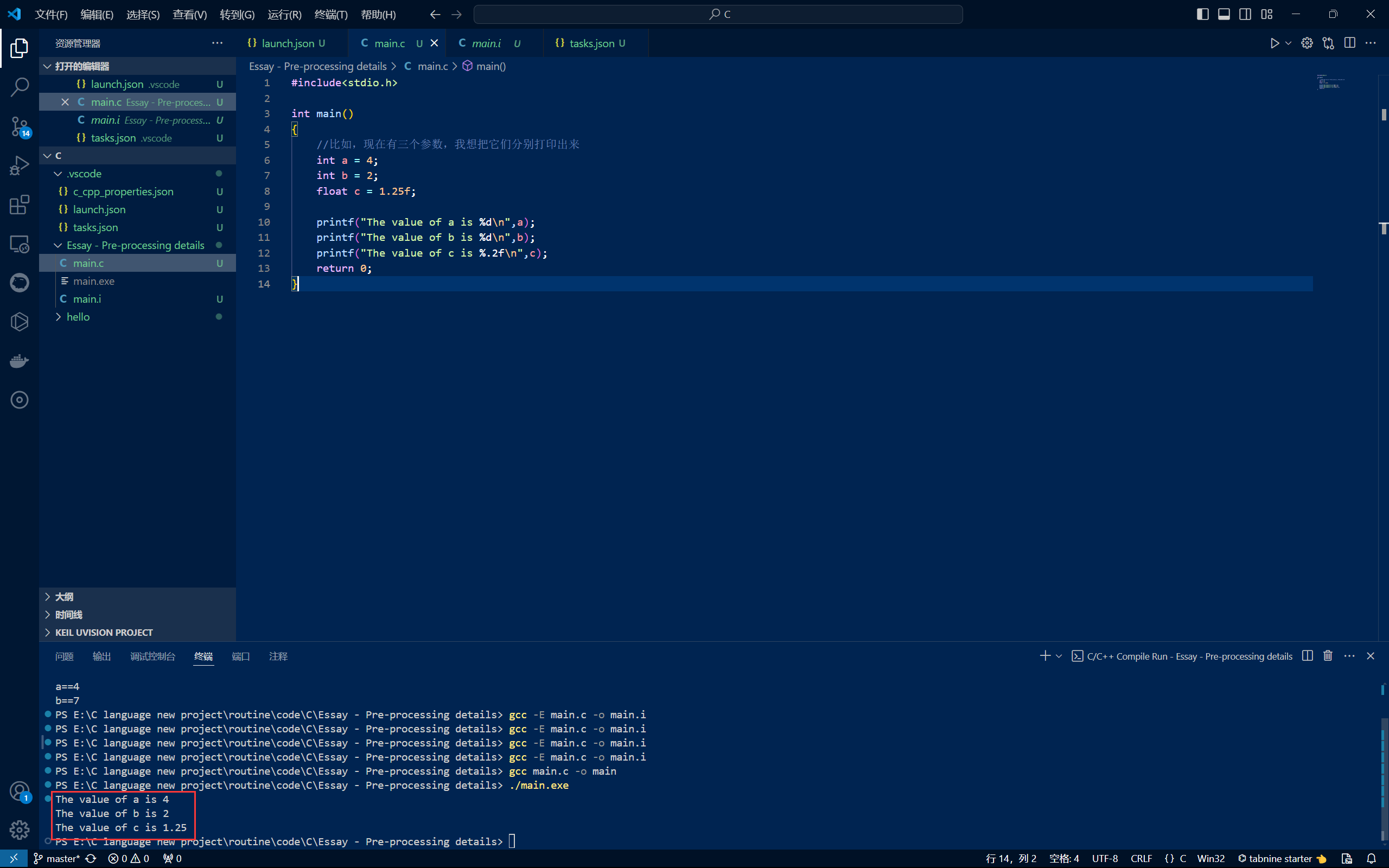Viewport: 1389px width, 868px height.
Task: Go back with the navigation arrow
Action: [x=435, y=14]
